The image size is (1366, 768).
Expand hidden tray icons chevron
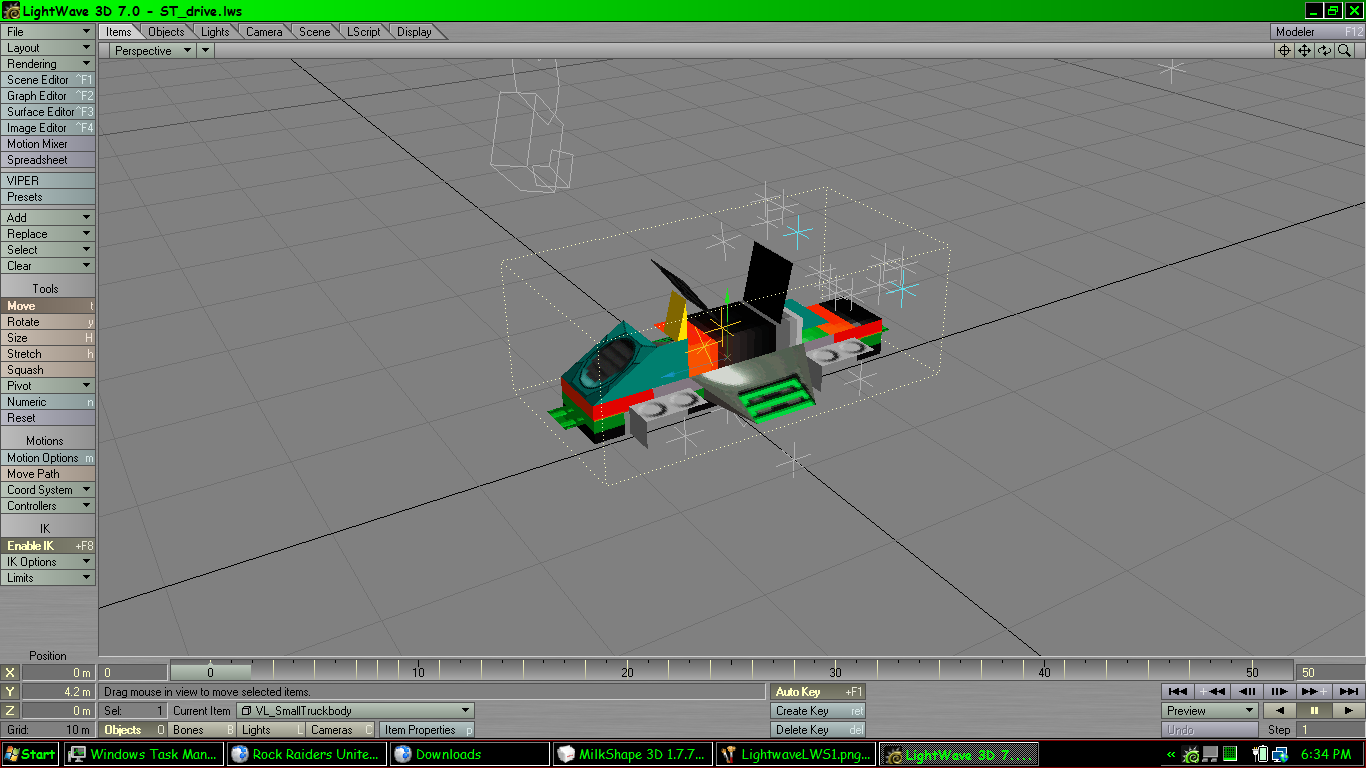[1172, 755]
